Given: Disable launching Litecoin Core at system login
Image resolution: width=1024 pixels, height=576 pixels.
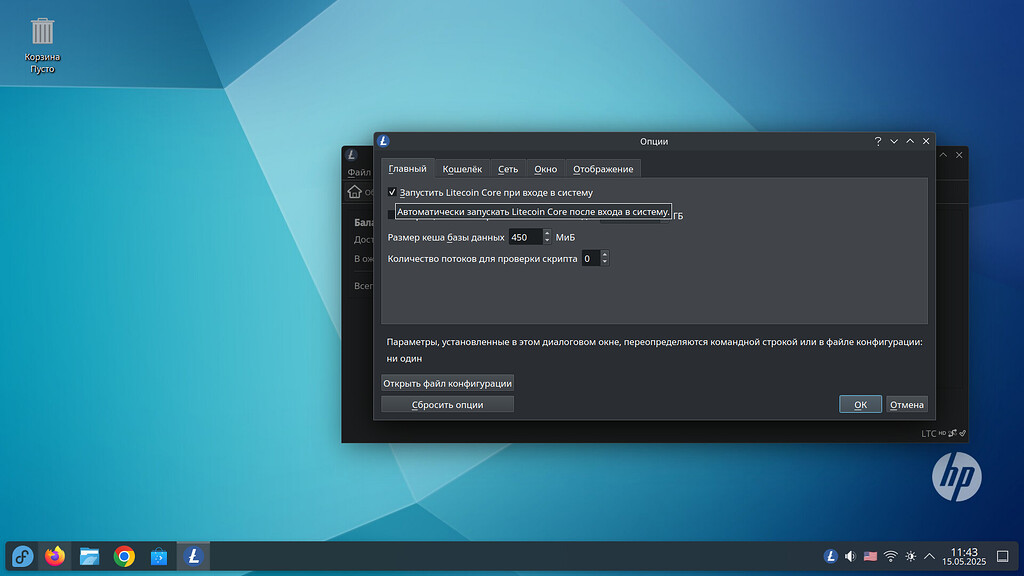Looking at the screenshot, I should coord(390,192).
